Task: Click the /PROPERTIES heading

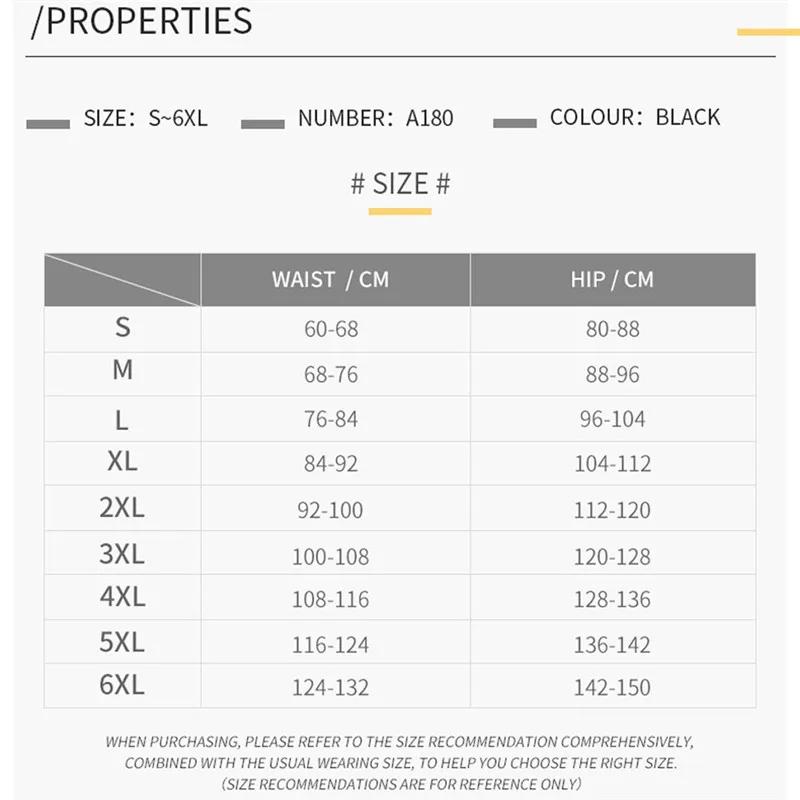Action: [141, 21]
